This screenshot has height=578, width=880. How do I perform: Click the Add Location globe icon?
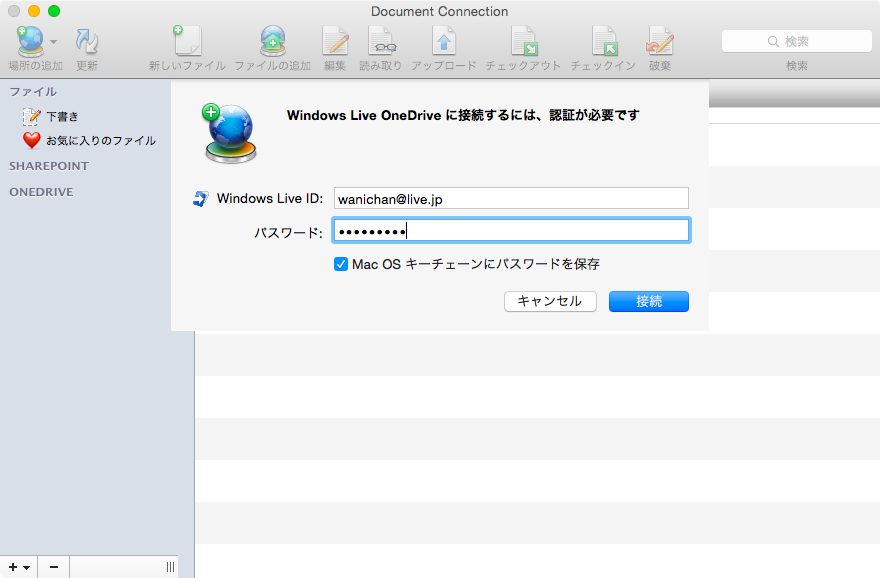click(30, 42)
